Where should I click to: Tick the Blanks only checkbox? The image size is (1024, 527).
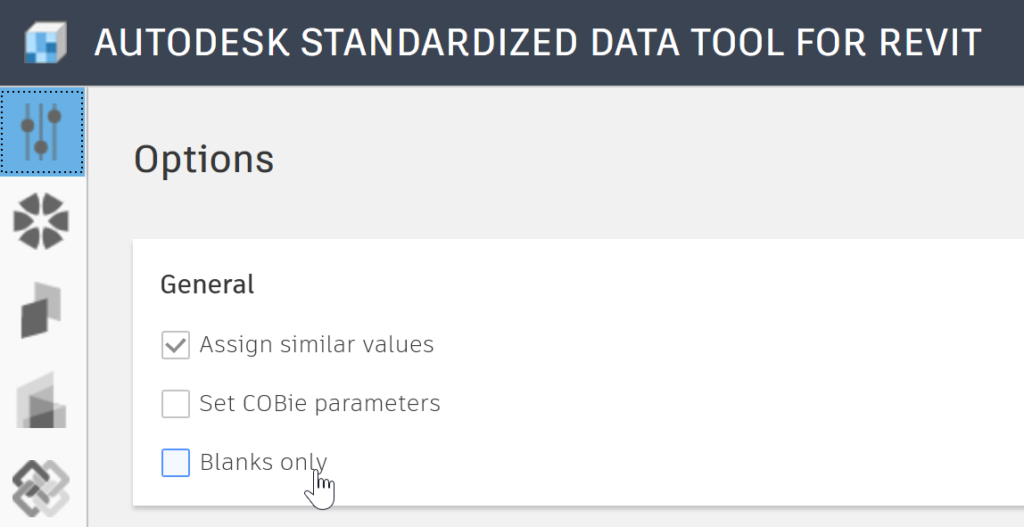[x=176, y=462]
